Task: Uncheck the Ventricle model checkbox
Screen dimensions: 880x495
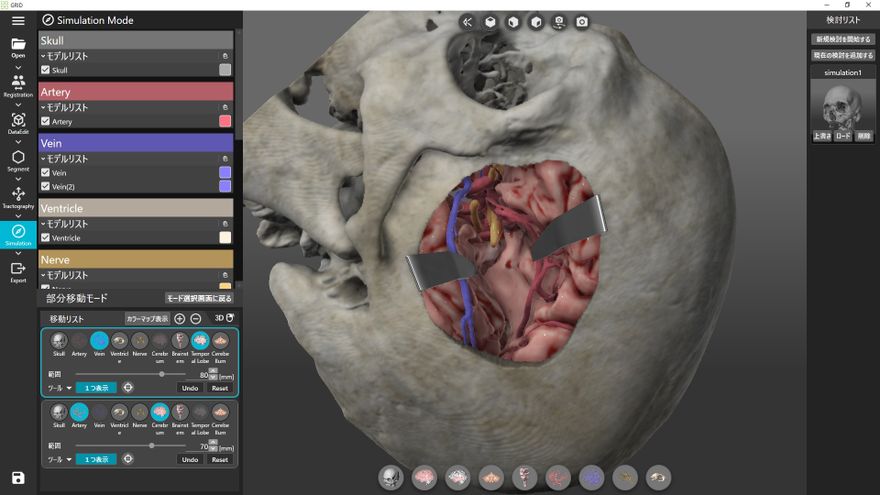Action: (45, 238)
